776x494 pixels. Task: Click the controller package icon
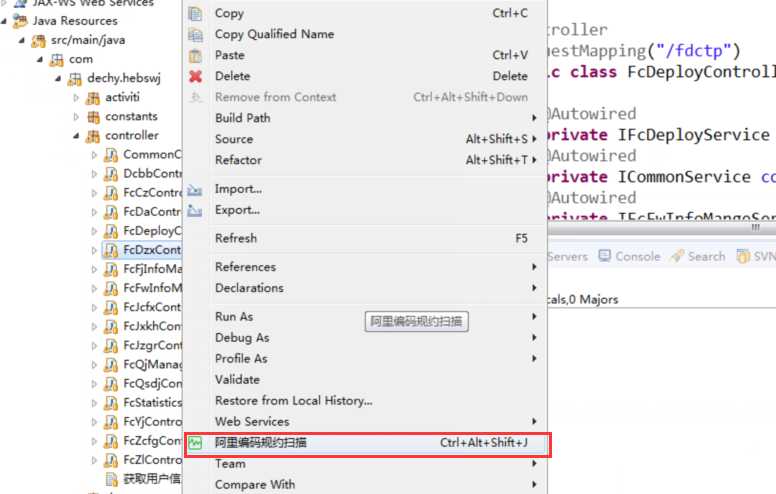pyautogui.click(x=93, y=136)
